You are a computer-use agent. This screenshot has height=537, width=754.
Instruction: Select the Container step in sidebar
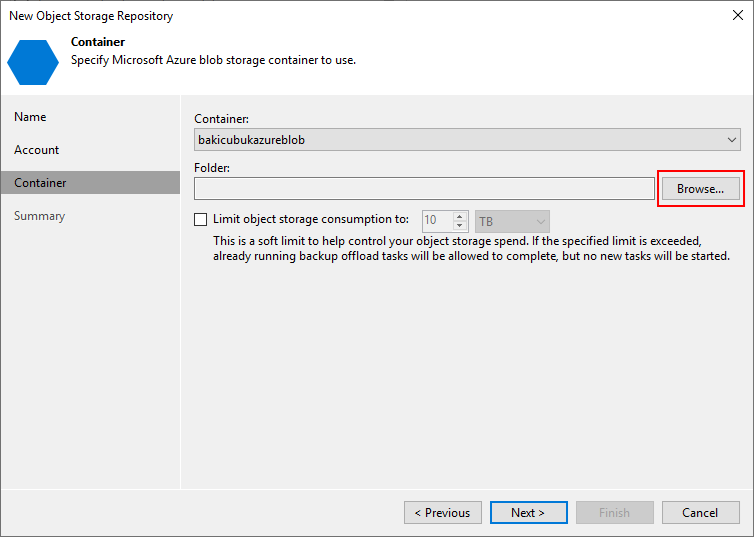tap(40, 183)
